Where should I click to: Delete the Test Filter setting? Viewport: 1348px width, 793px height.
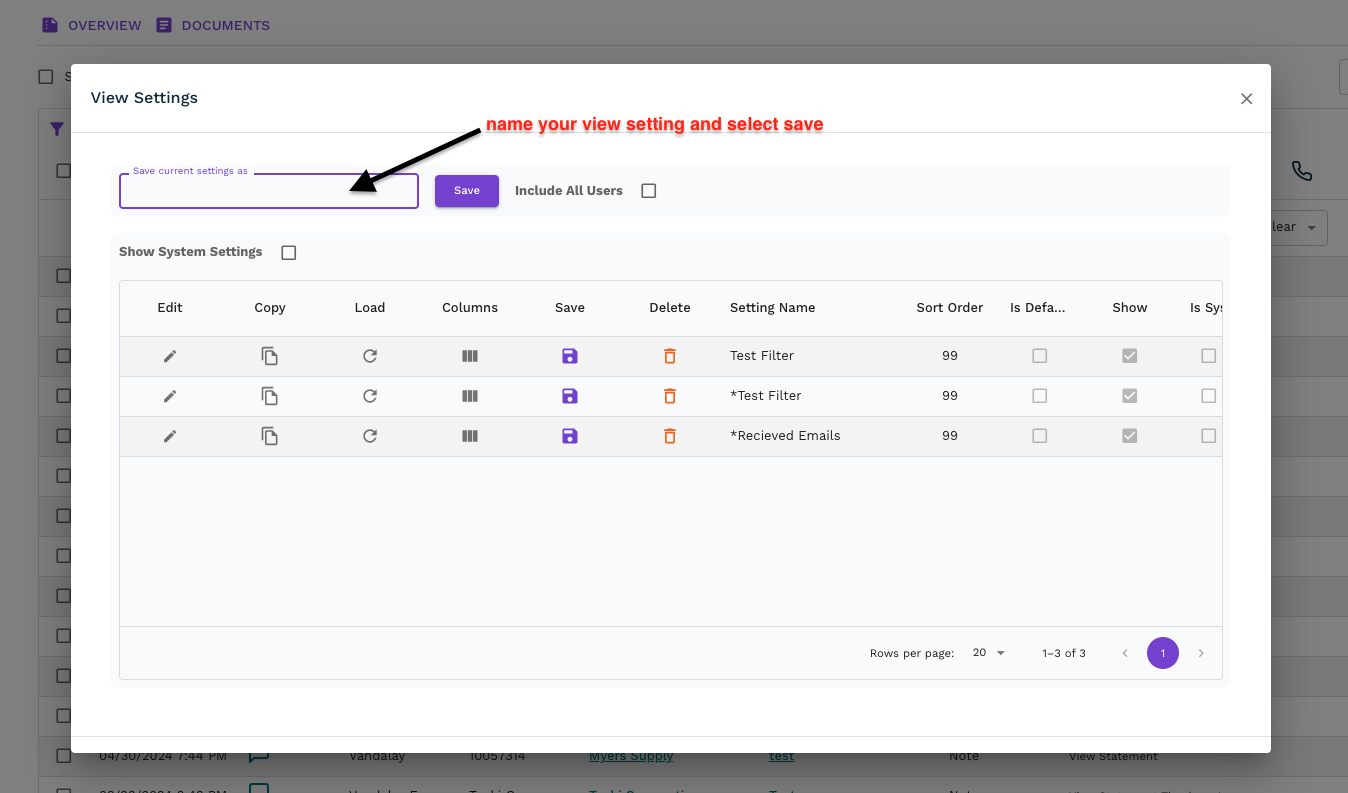tap(670, 356)
